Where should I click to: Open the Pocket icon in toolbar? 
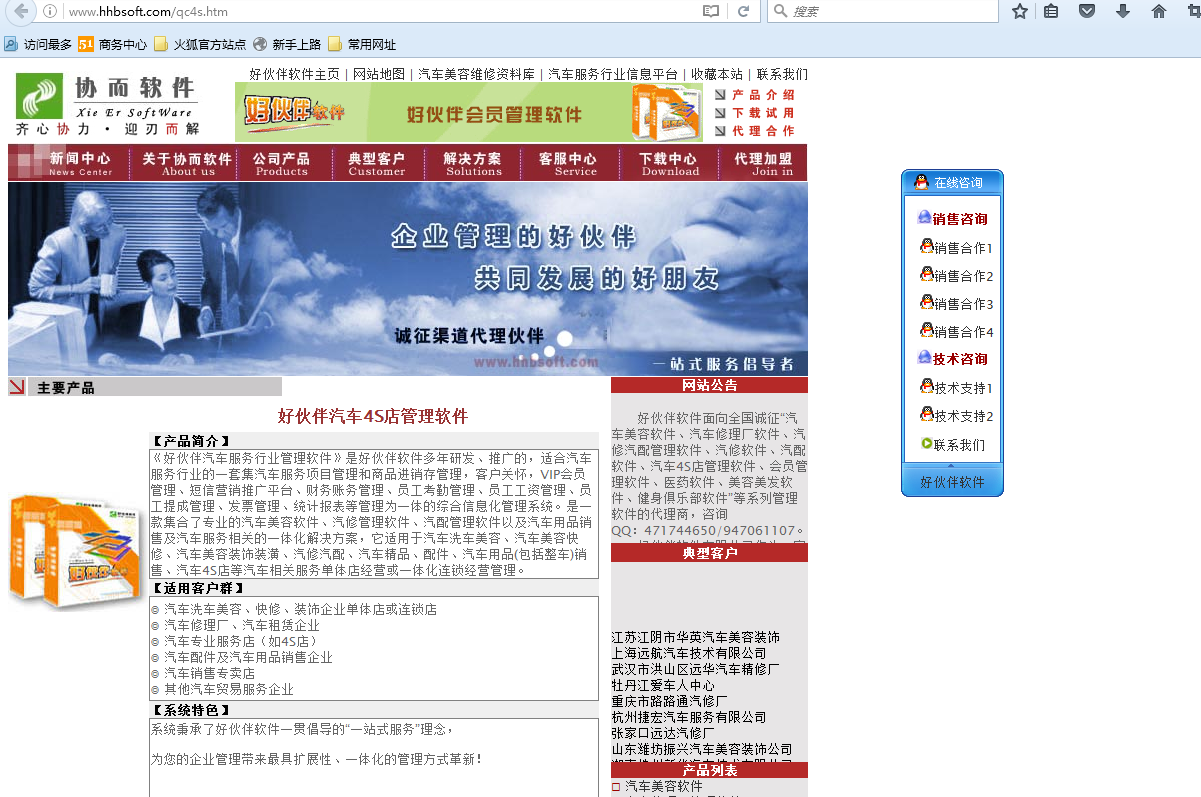pos(1087,11)
